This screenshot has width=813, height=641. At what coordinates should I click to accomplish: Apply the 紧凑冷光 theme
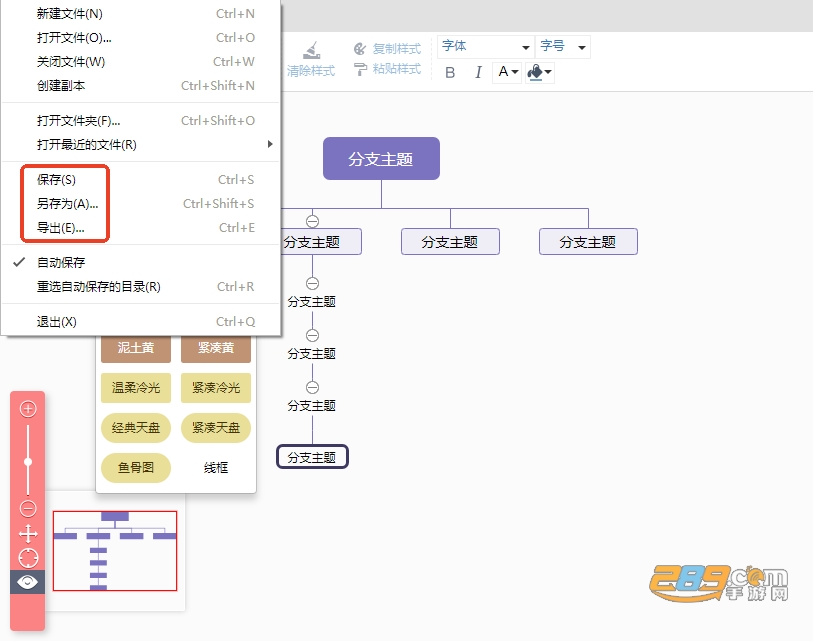click(216, 387)
